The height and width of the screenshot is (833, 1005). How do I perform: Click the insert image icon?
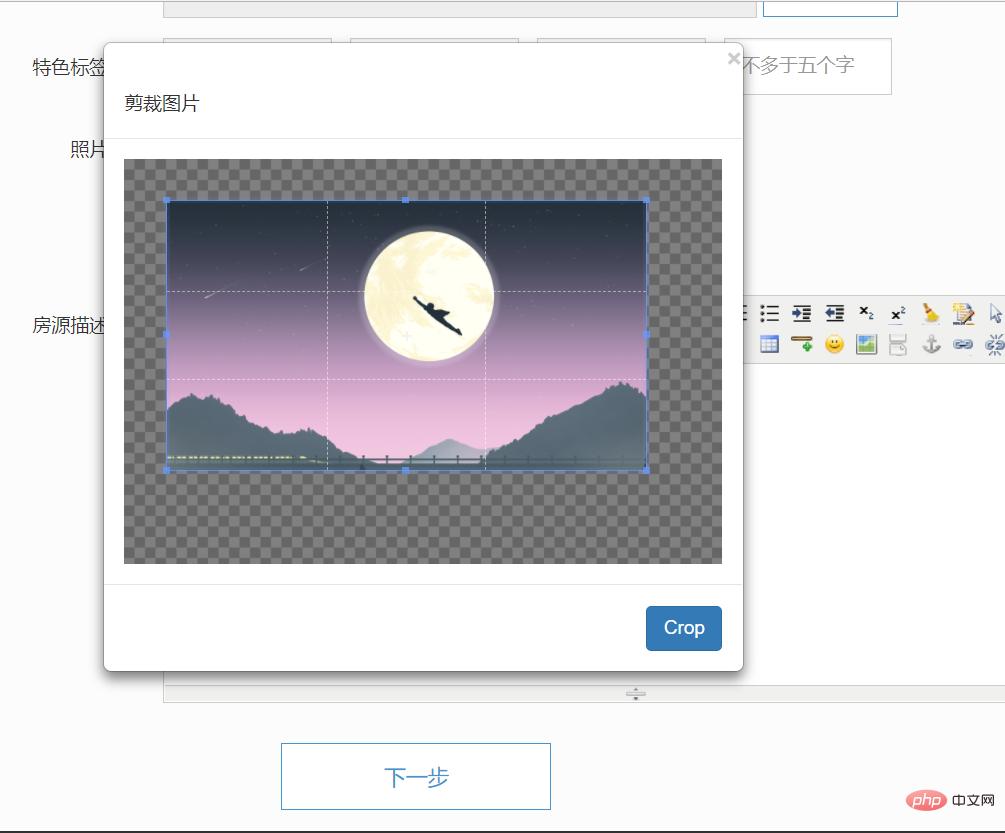click(x=866, y=343)
